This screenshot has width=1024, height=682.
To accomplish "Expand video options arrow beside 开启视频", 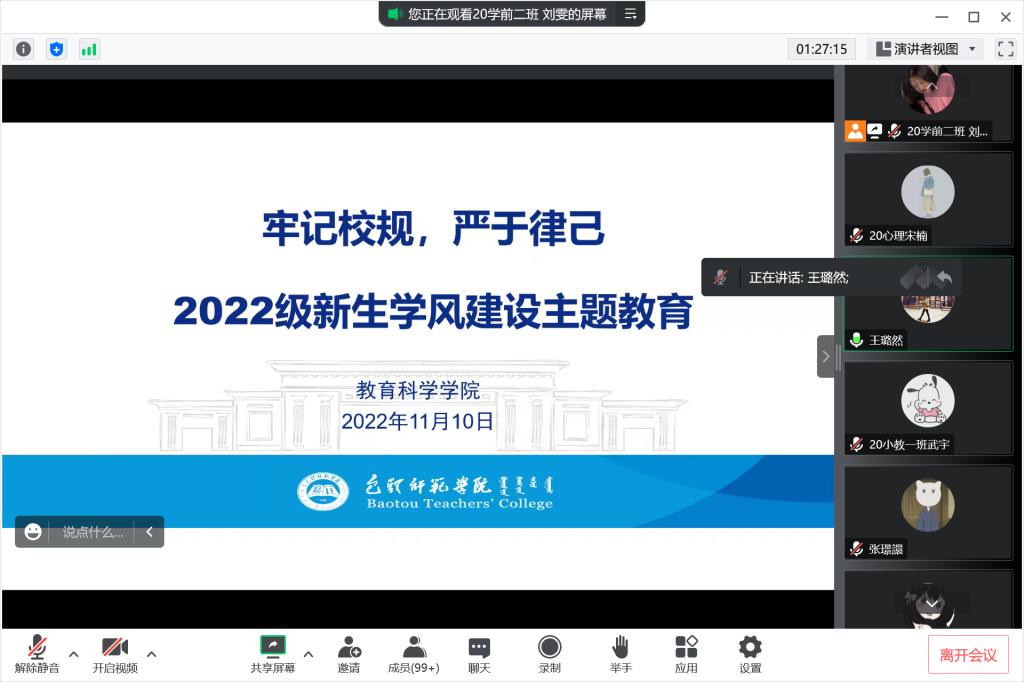I will tap(152, 655).
